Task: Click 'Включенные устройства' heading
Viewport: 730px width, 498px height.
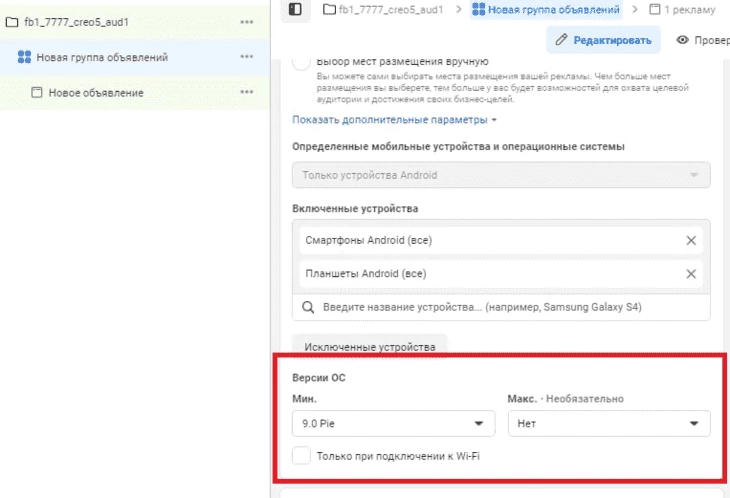Action: 355,209
